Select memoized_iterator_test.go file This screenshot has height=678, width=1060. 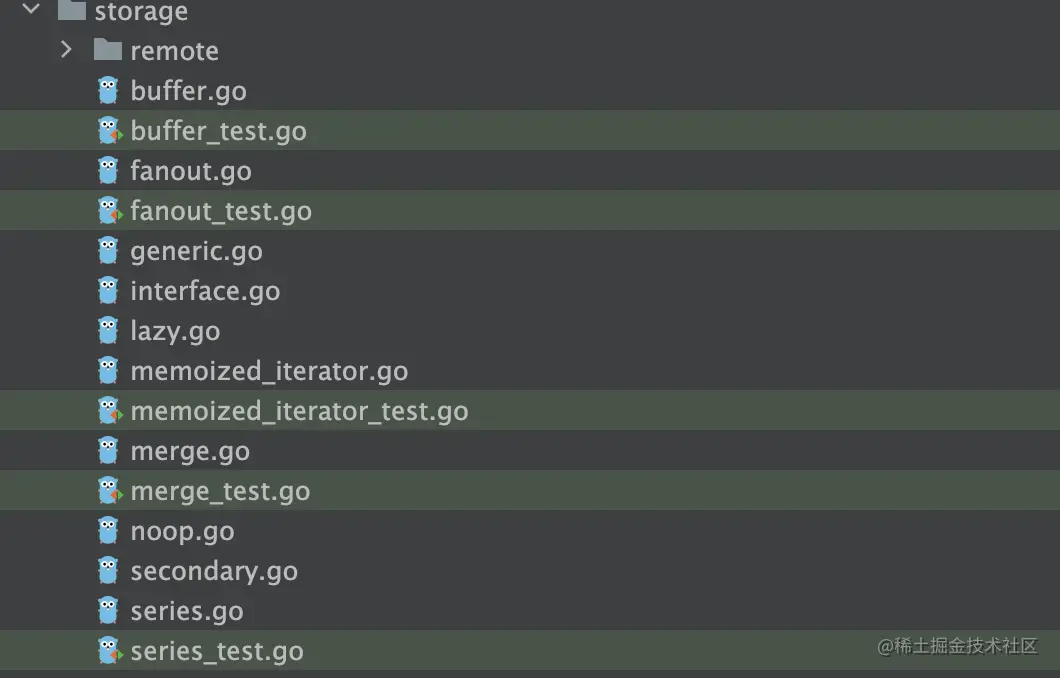[x=299, y=411]
